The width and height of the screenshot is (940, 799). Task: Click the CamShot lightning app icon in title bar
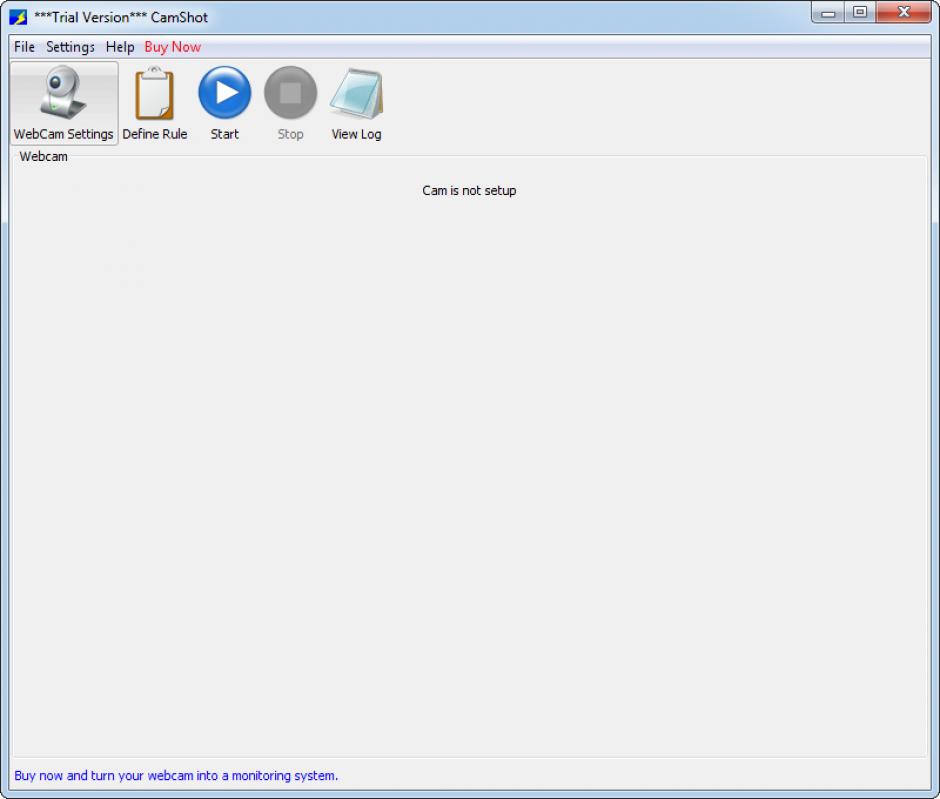click(18, 17)
